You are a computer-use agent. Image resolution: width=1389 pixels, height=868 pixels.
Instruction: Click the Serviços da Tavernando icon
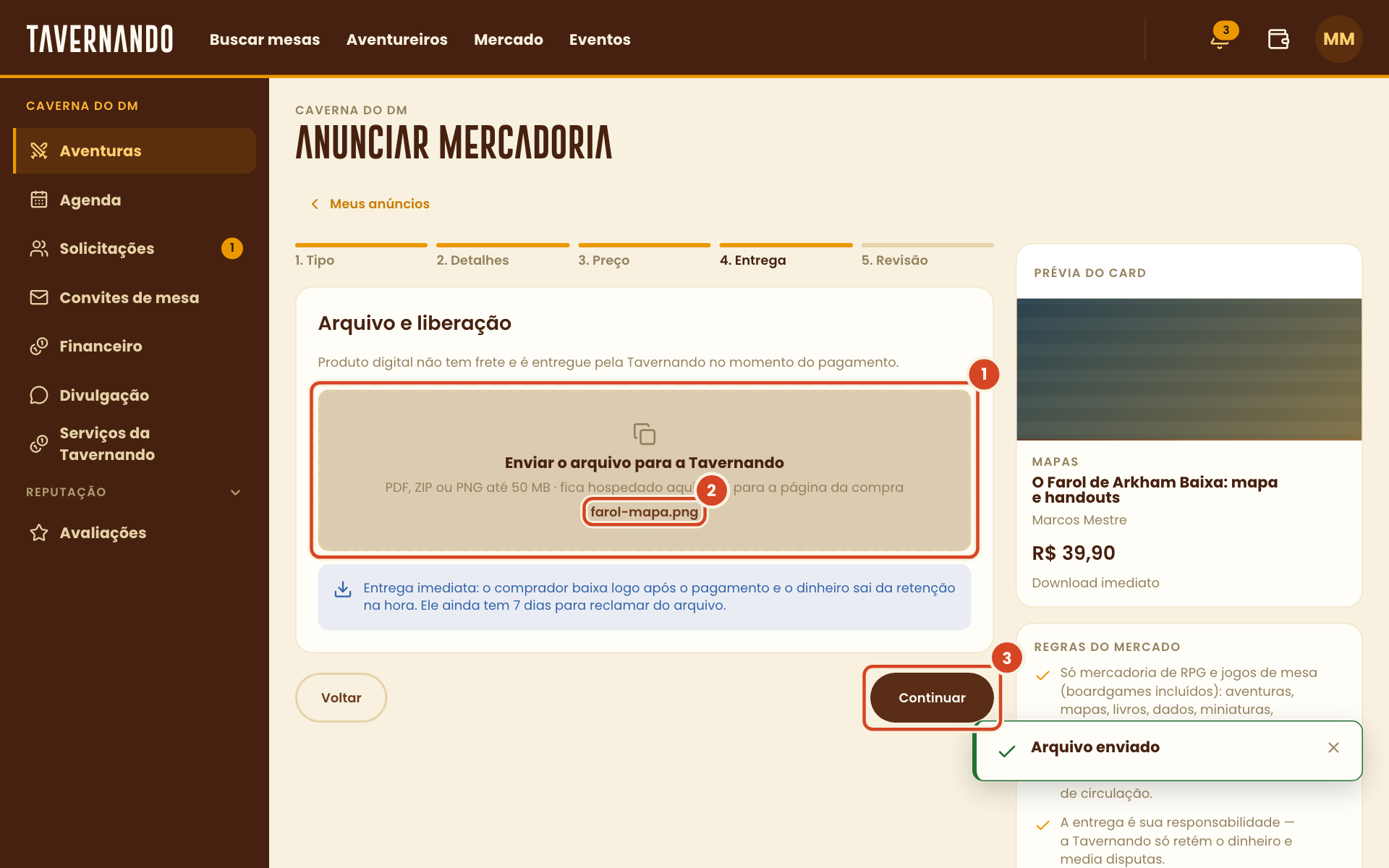coord(39,443)
